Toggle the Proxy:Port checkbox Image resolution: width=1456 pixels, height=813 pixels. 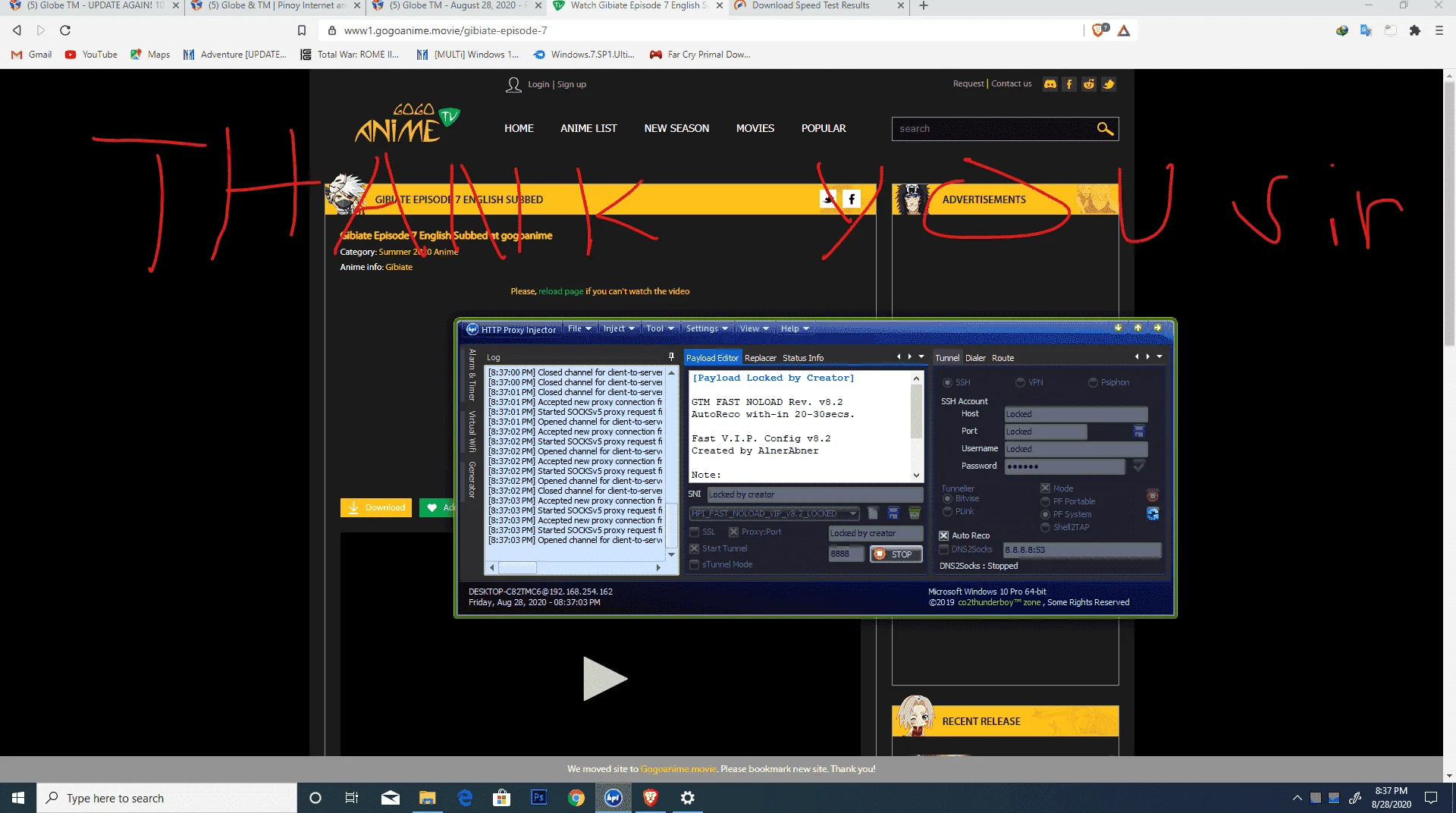point(733,532)
